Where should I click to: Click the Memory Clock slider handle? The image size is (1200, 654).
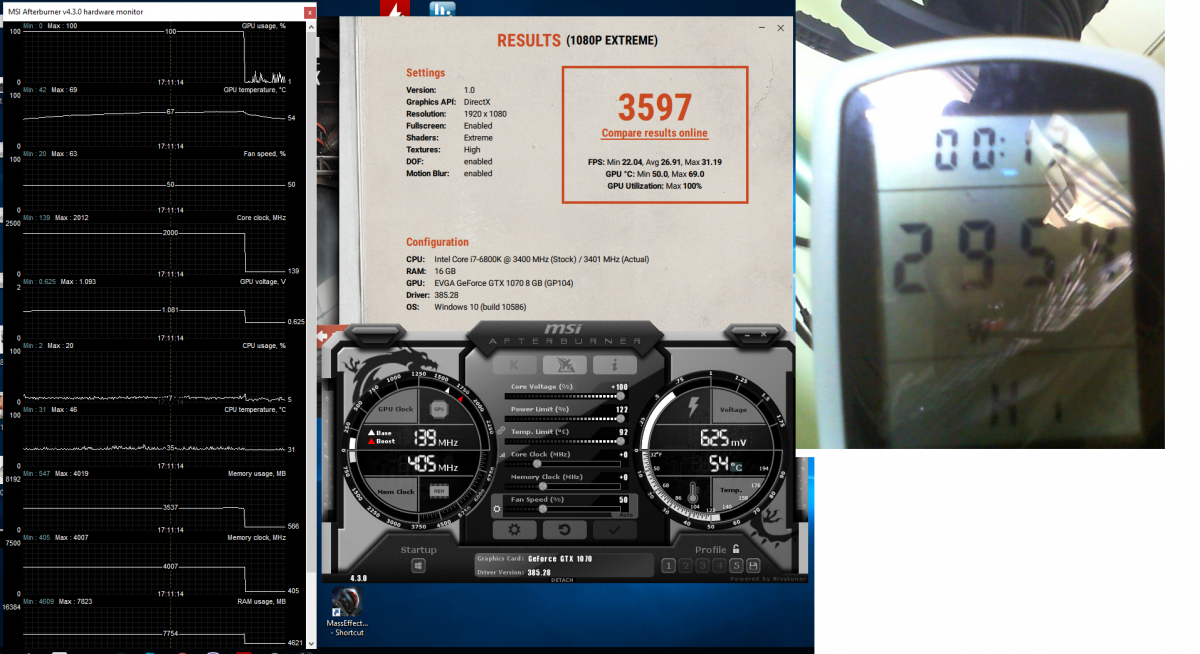click(543, 486)
